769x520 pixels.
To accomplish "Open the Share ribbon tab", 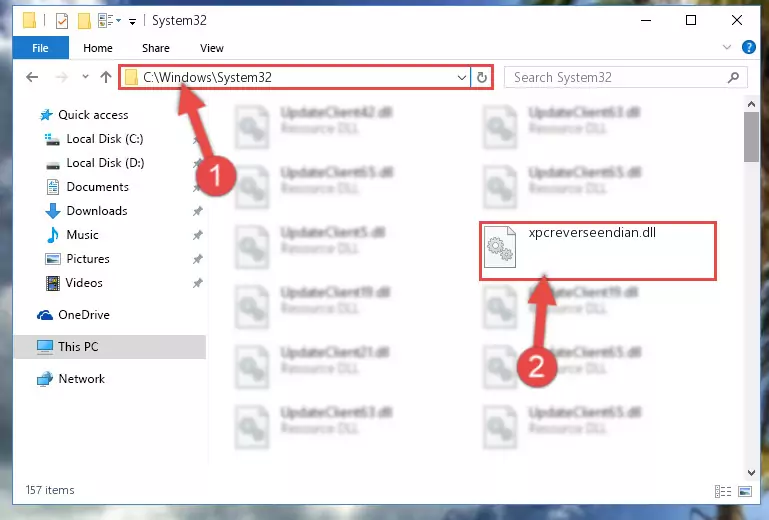I will point(155,48).
